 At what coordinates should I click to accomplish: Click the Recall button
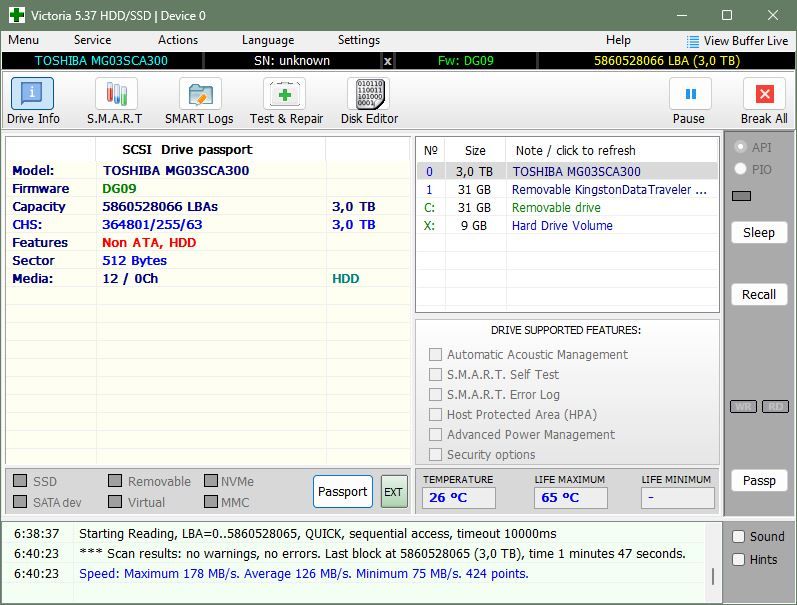click(759, 295)
